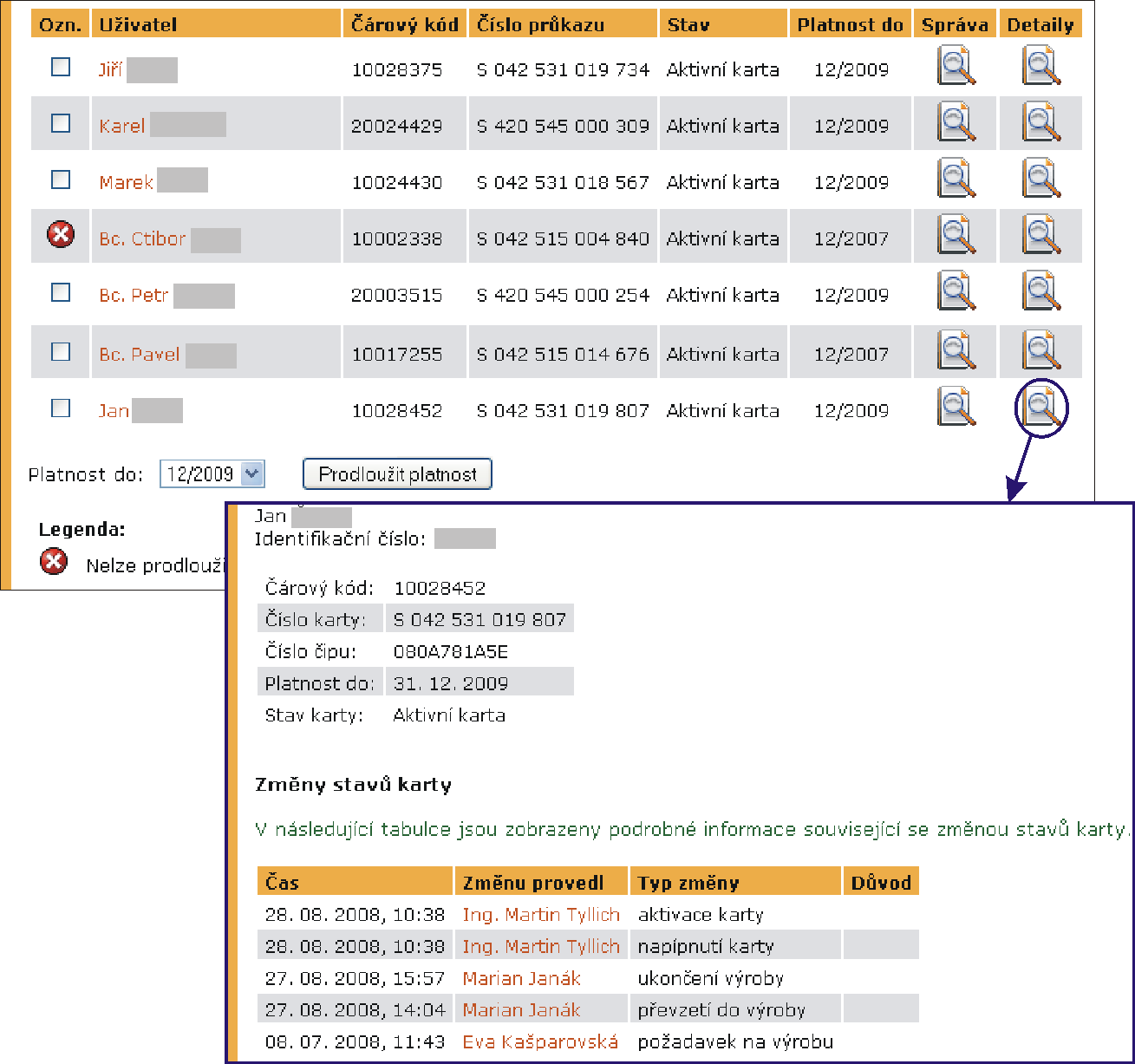Image resolution: width=1135 pixels, height=1064 pixels.
Task: Open Detaily icon for Jiří's card
Action: tap(1041, 66)
